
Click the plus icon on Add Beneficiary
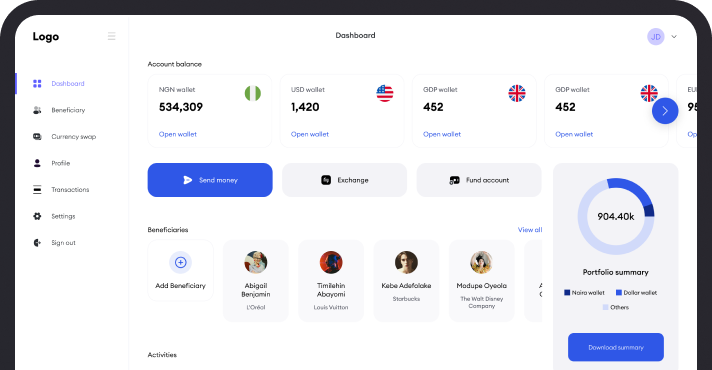(x=181, y=262)
